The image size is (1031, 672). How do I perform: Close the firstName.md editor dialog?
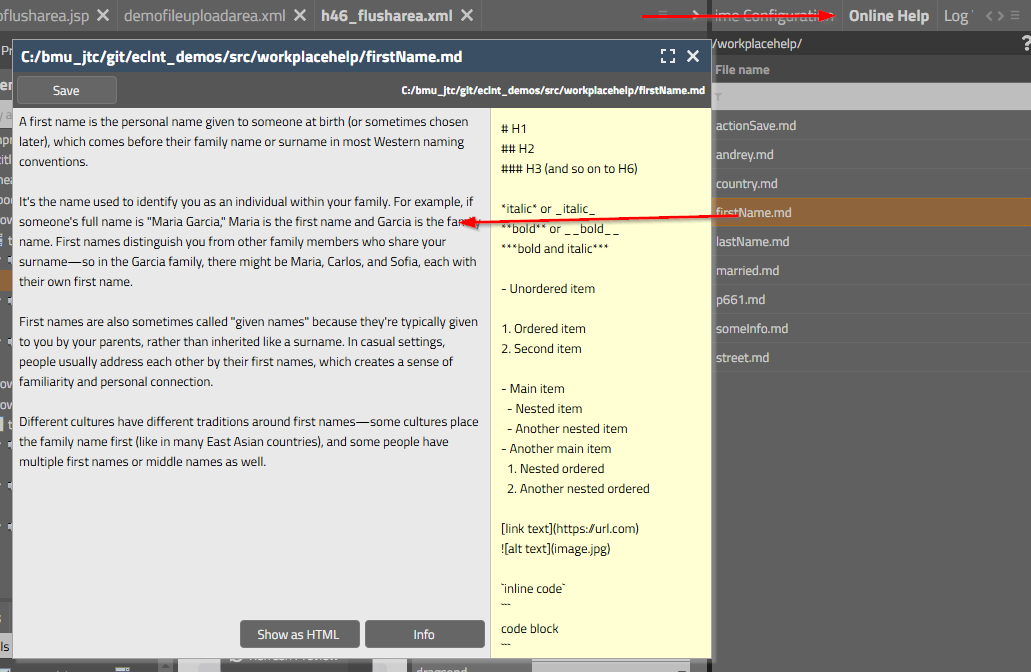(x=692, y=57)
